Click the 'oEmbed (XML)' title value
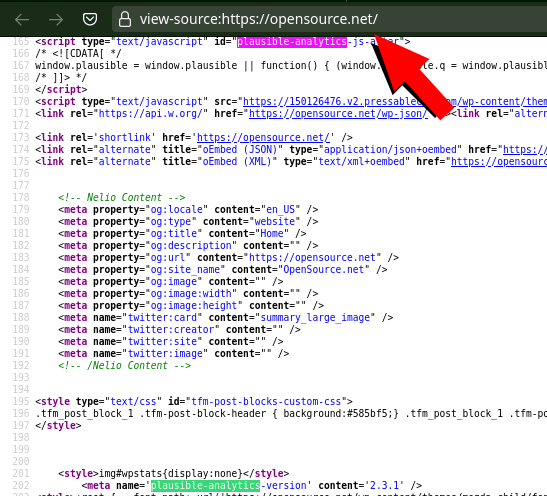 237,161
